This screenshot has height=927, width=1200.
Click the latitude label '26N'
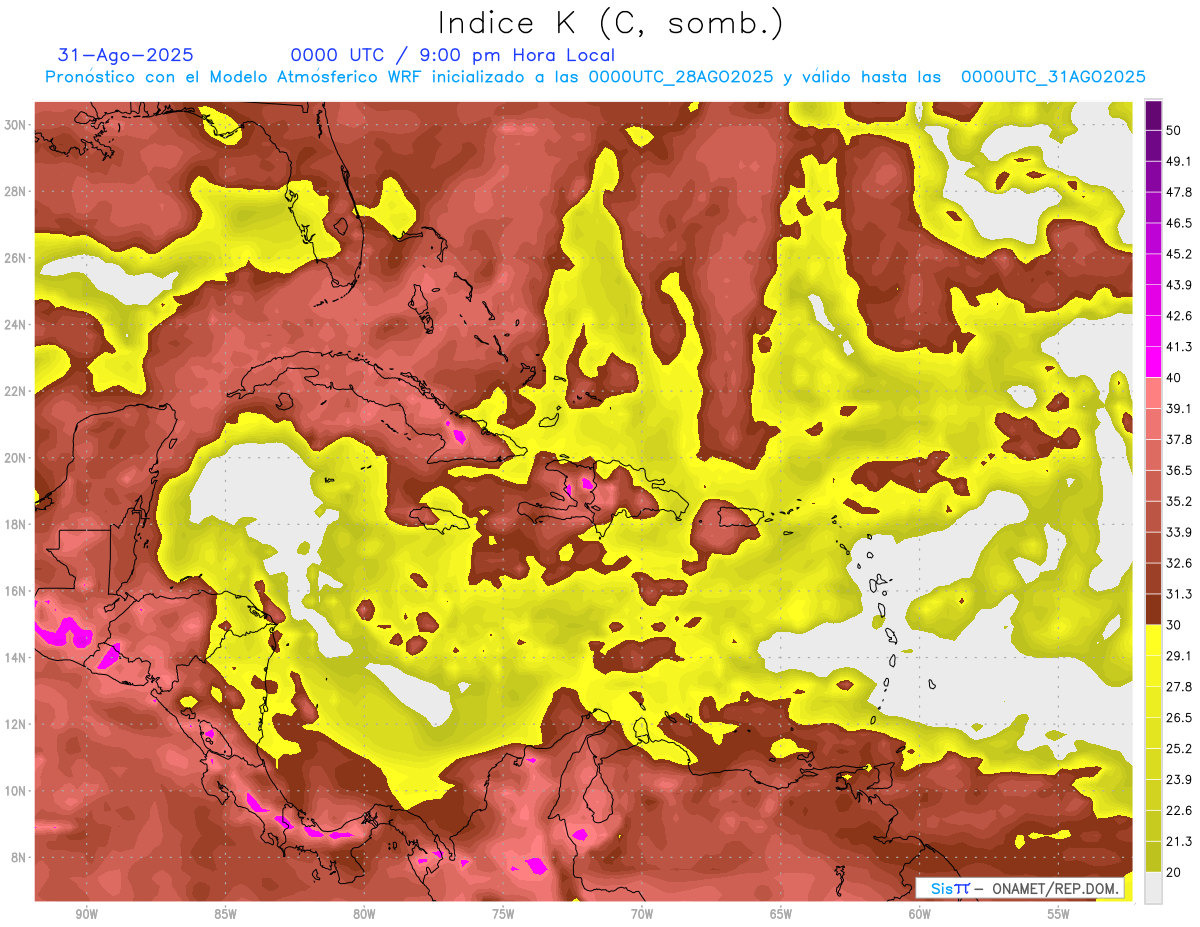(x=15, y=258)
